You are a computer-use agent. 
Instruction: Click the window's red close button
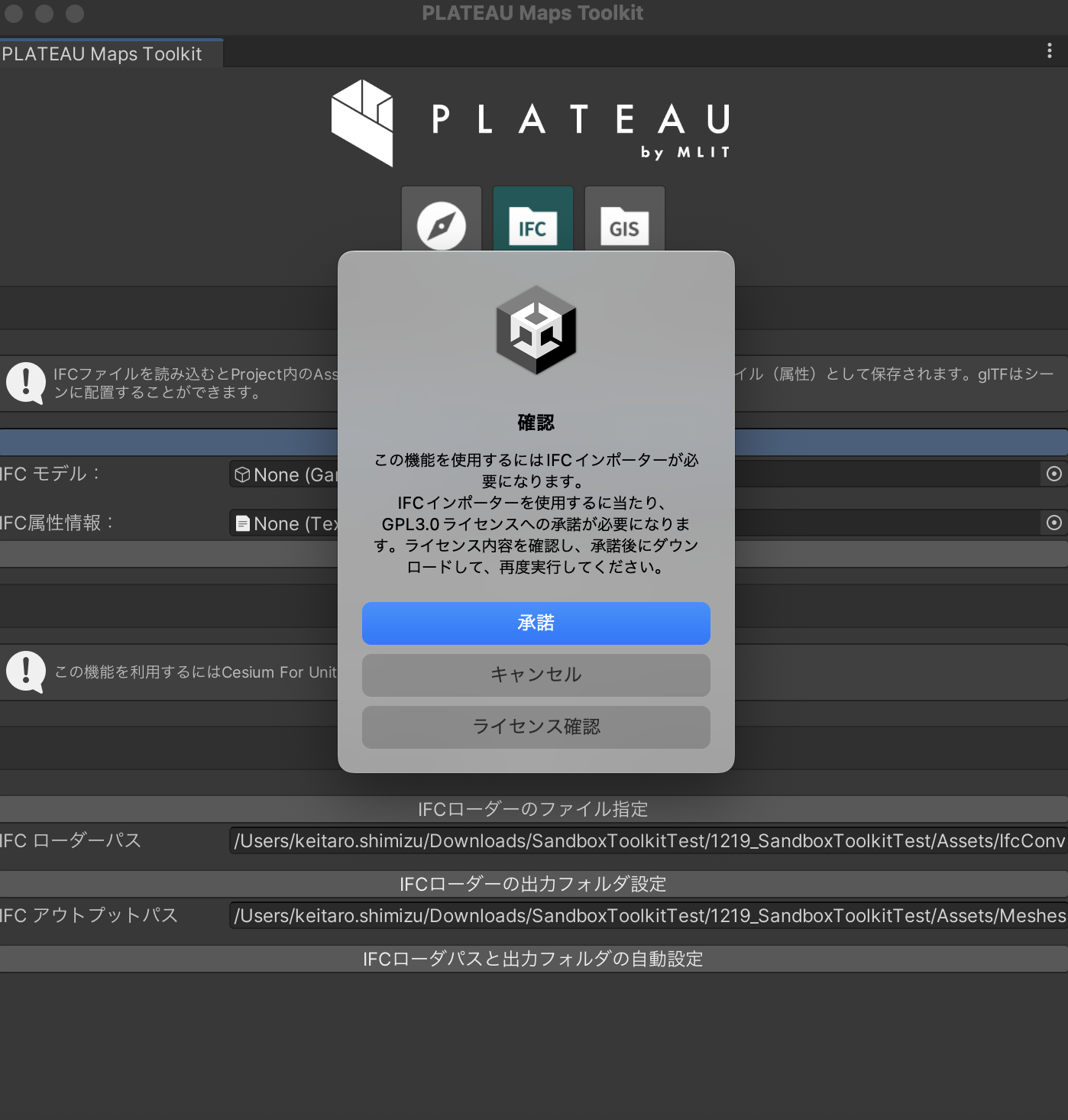coord(14,13)
